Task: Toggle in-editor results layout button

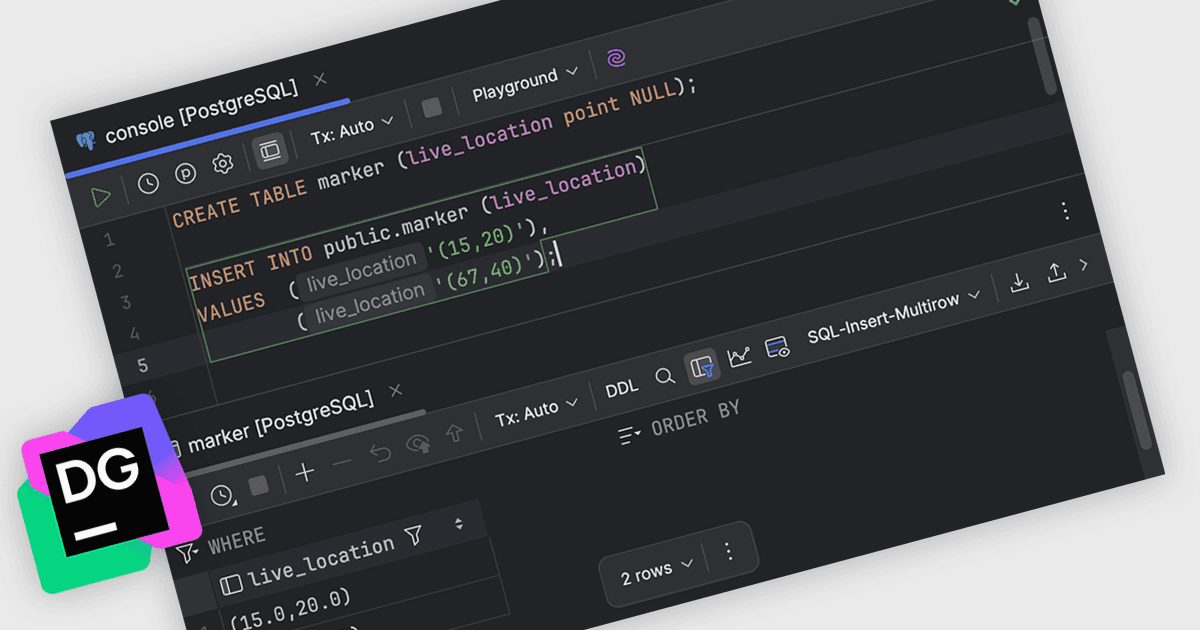Action: coord(270,151)
